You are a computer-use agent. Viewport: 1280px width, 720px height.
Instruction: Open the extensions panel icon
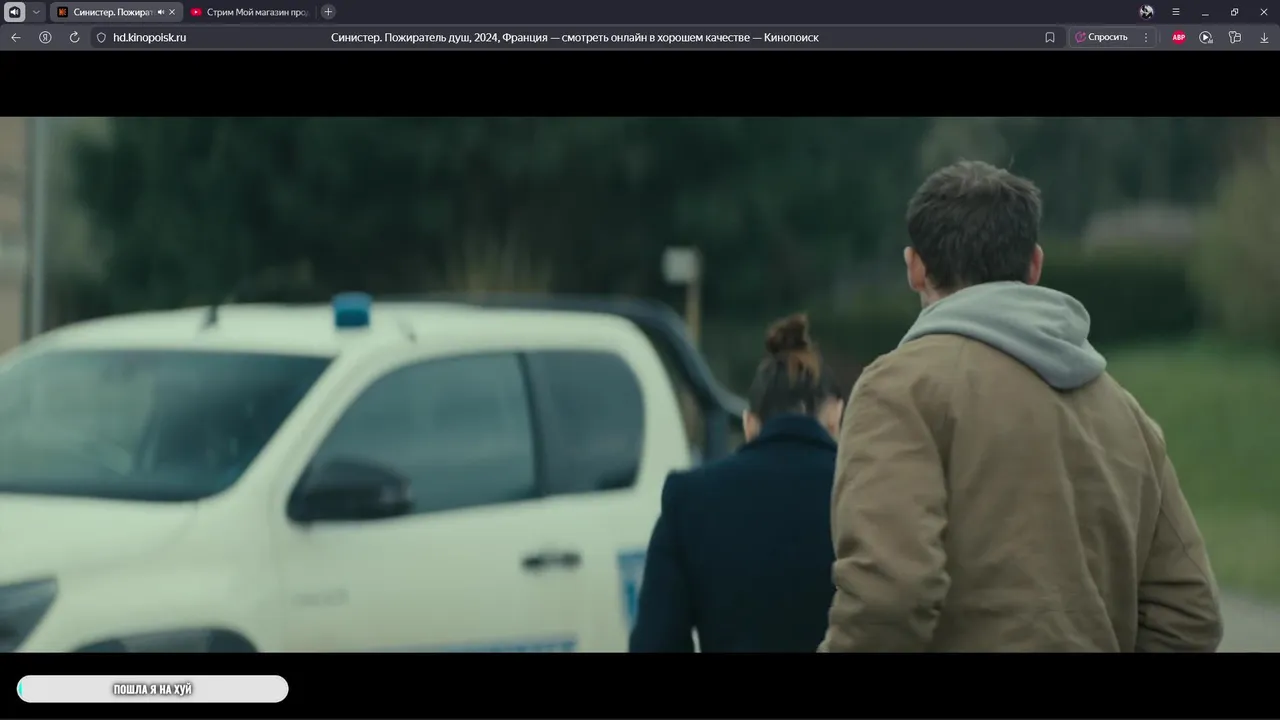tap(1235, 37)
